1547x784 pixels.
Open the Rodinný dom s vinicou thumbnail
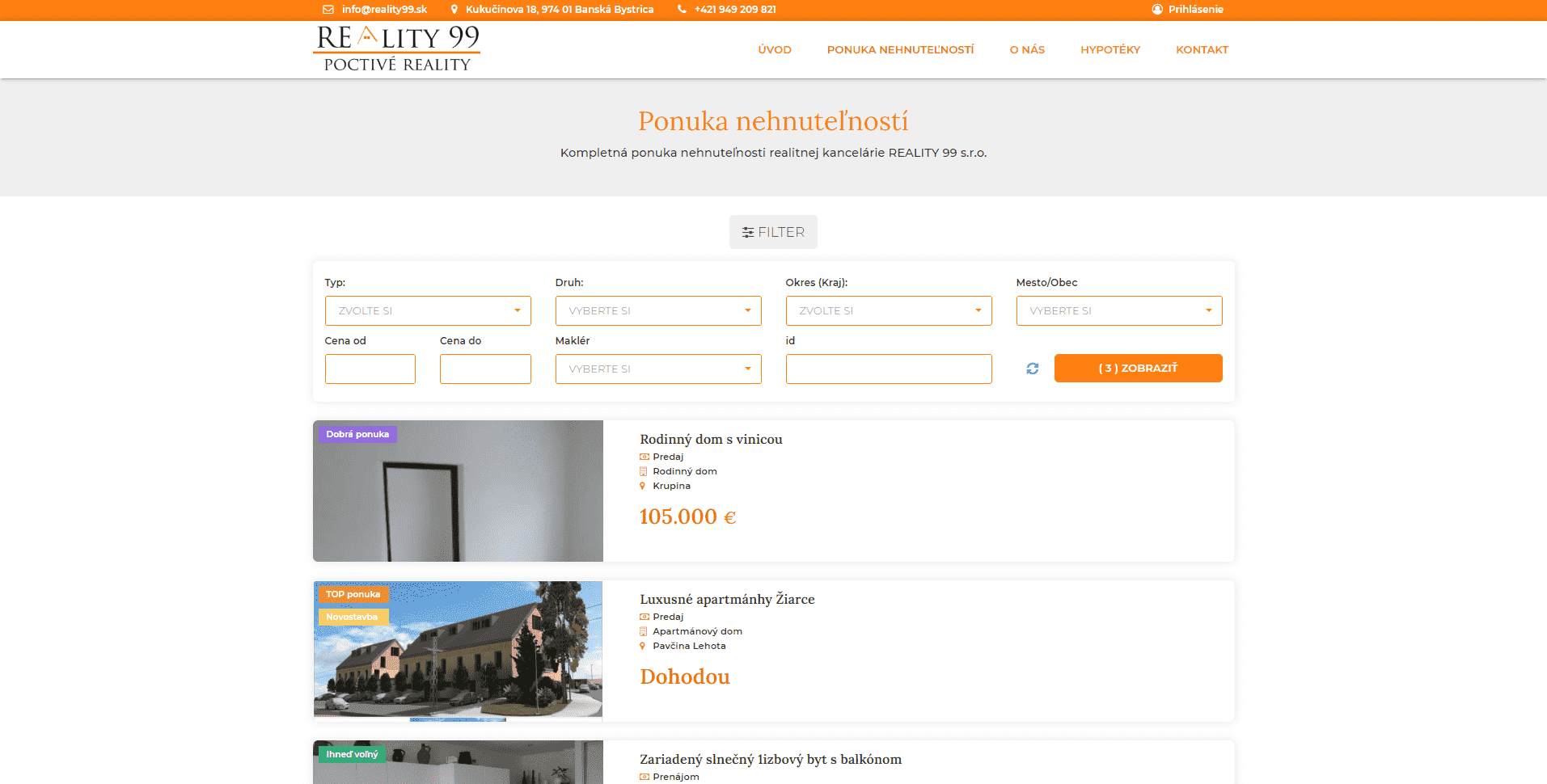coord(458,491)
